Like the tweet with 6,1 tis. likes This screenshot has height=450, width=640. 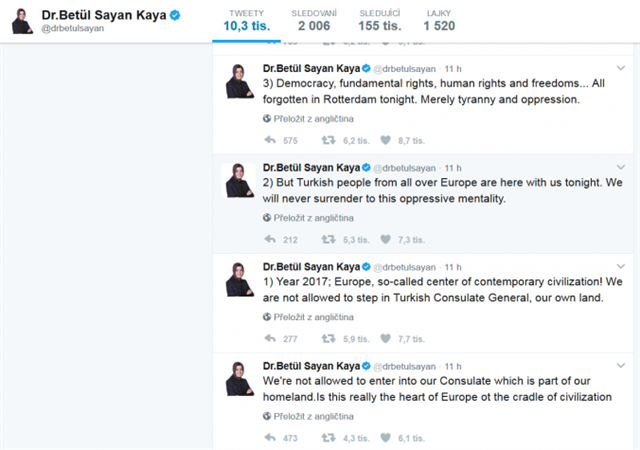(385, 437)
